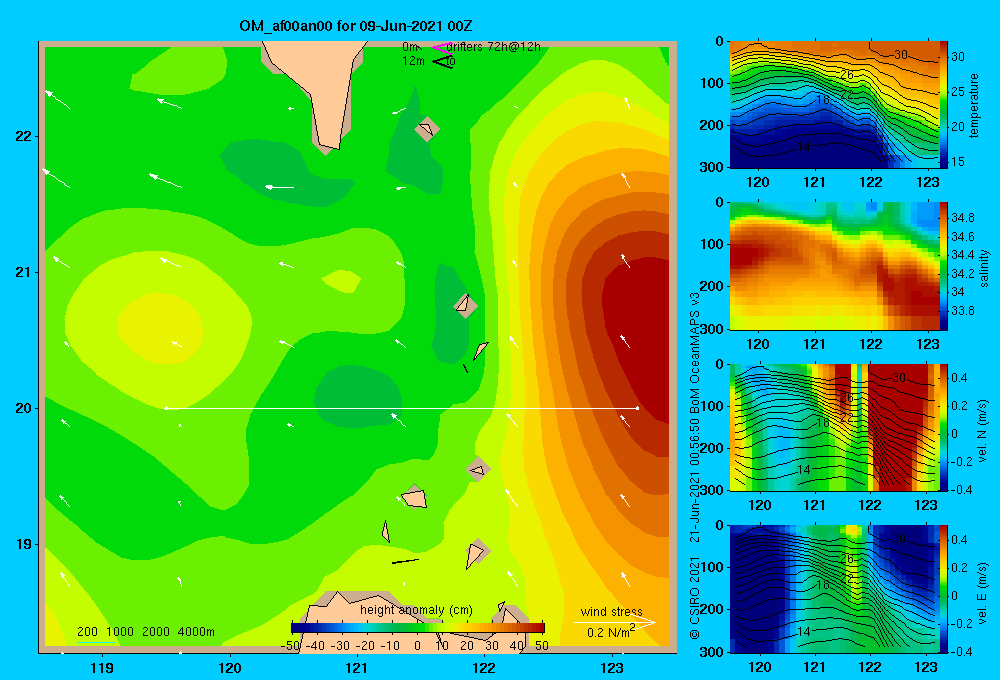Viewport: 1000px width, 680px height.
Task: Click the vel. E color scale bar
Action: 944,589
